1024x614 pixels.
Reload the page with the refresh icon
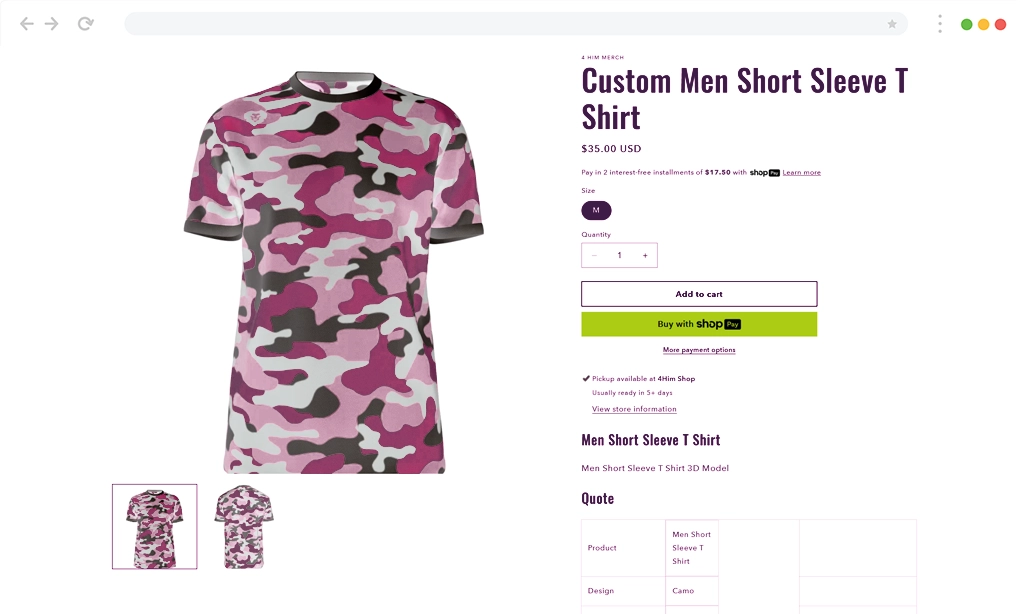[86, 23]
